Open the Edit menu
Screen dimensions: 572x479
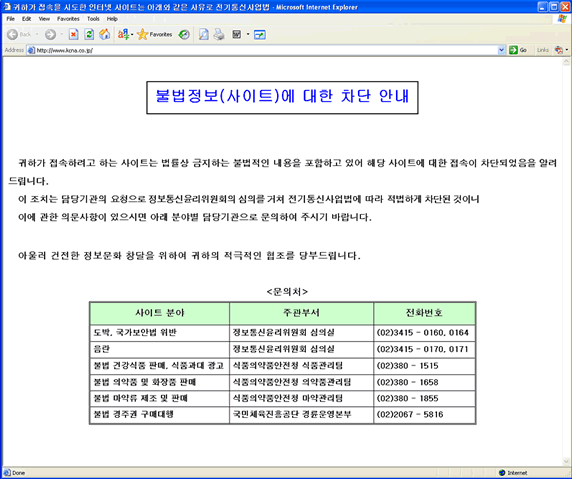tap(26, 19)
